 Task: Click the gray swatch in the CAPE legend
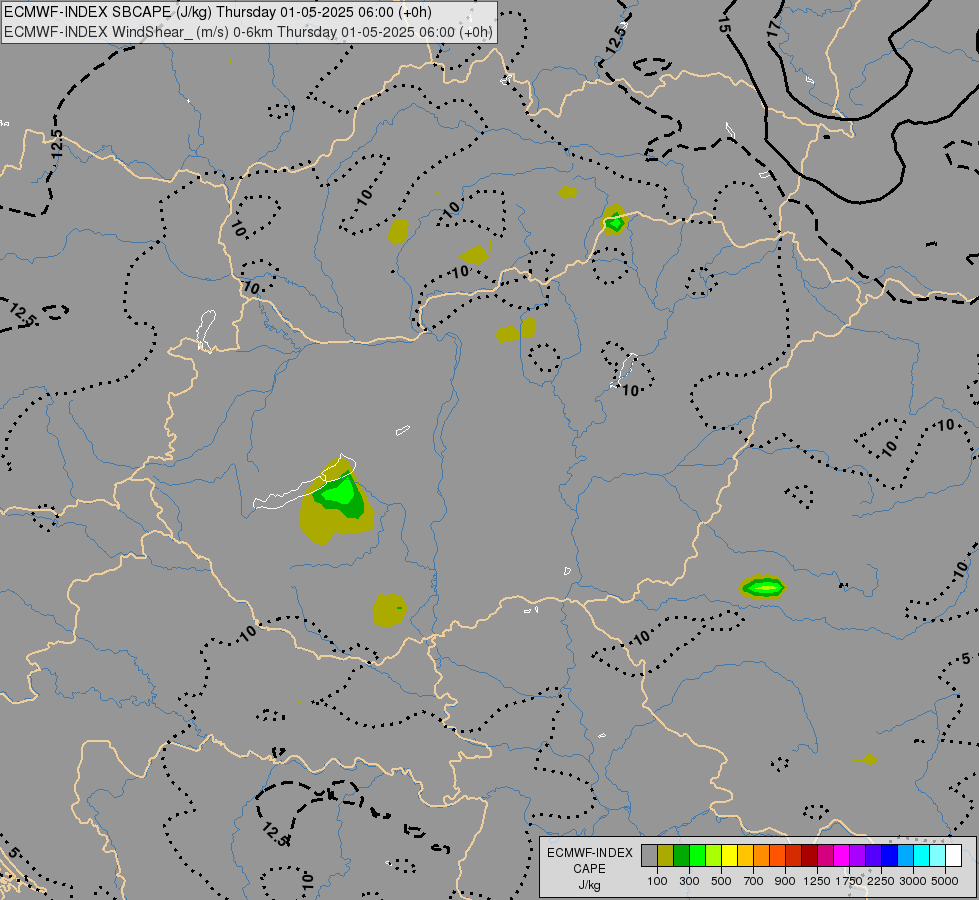pos(649,855)
